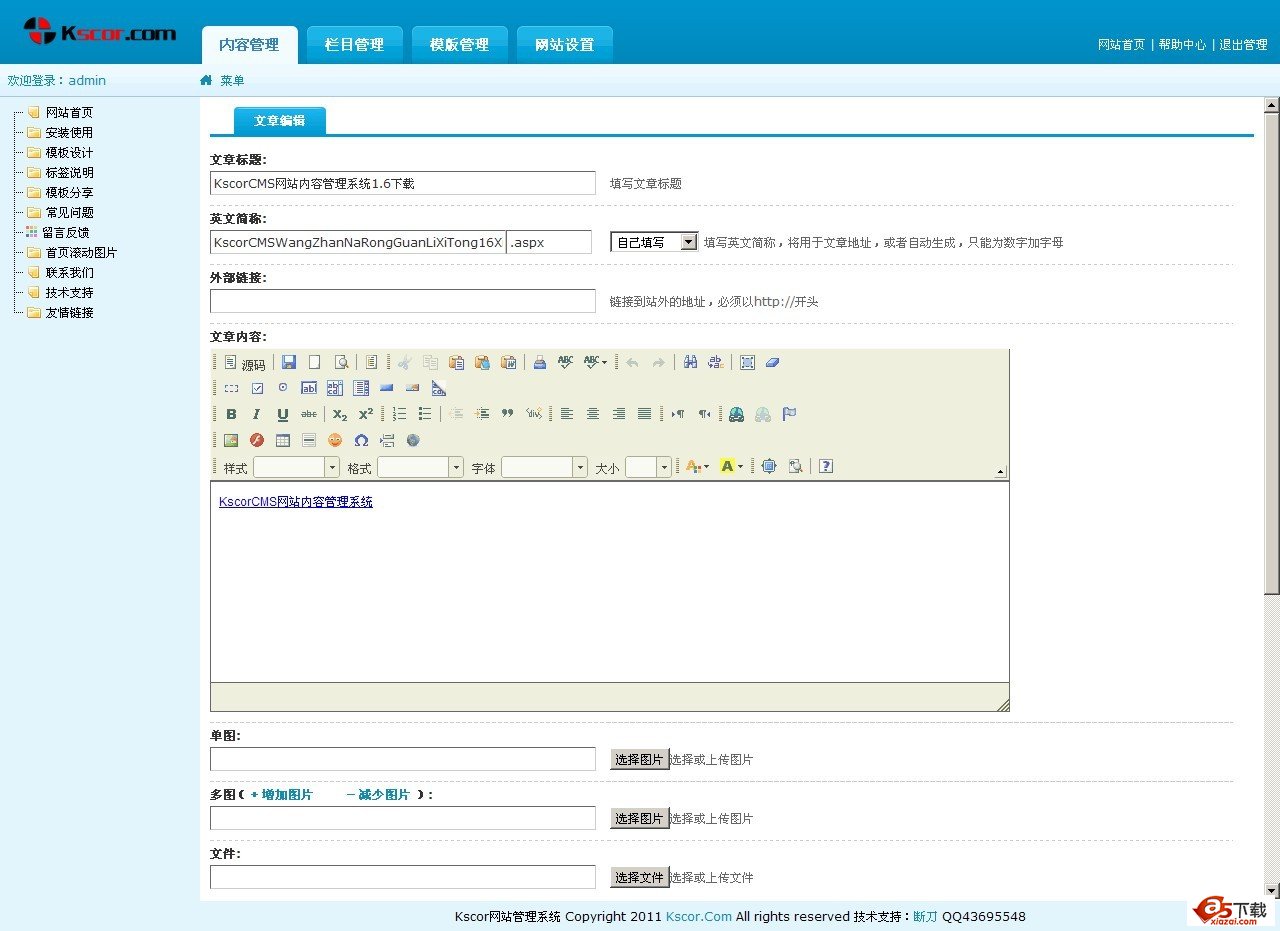Switch to 模板管理 tab

pos(459,45)
